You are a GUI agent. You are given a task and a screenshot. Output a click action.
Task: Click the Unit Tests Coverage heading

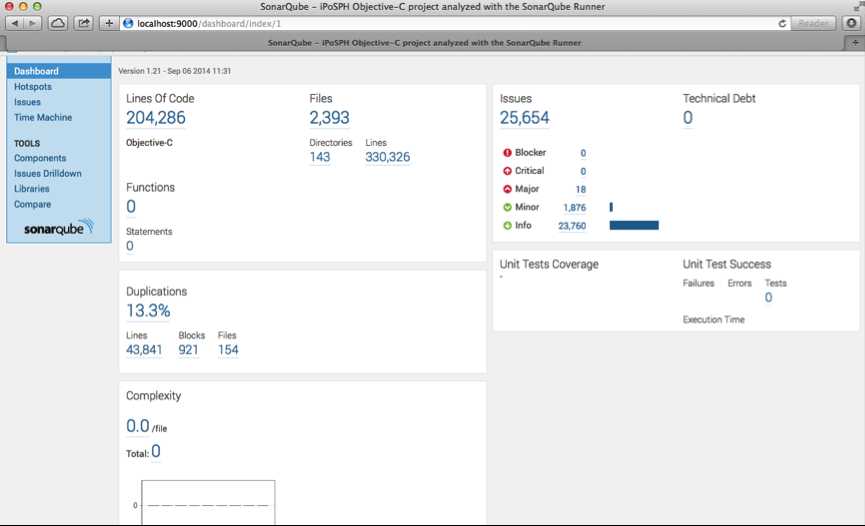click(549, 264)
